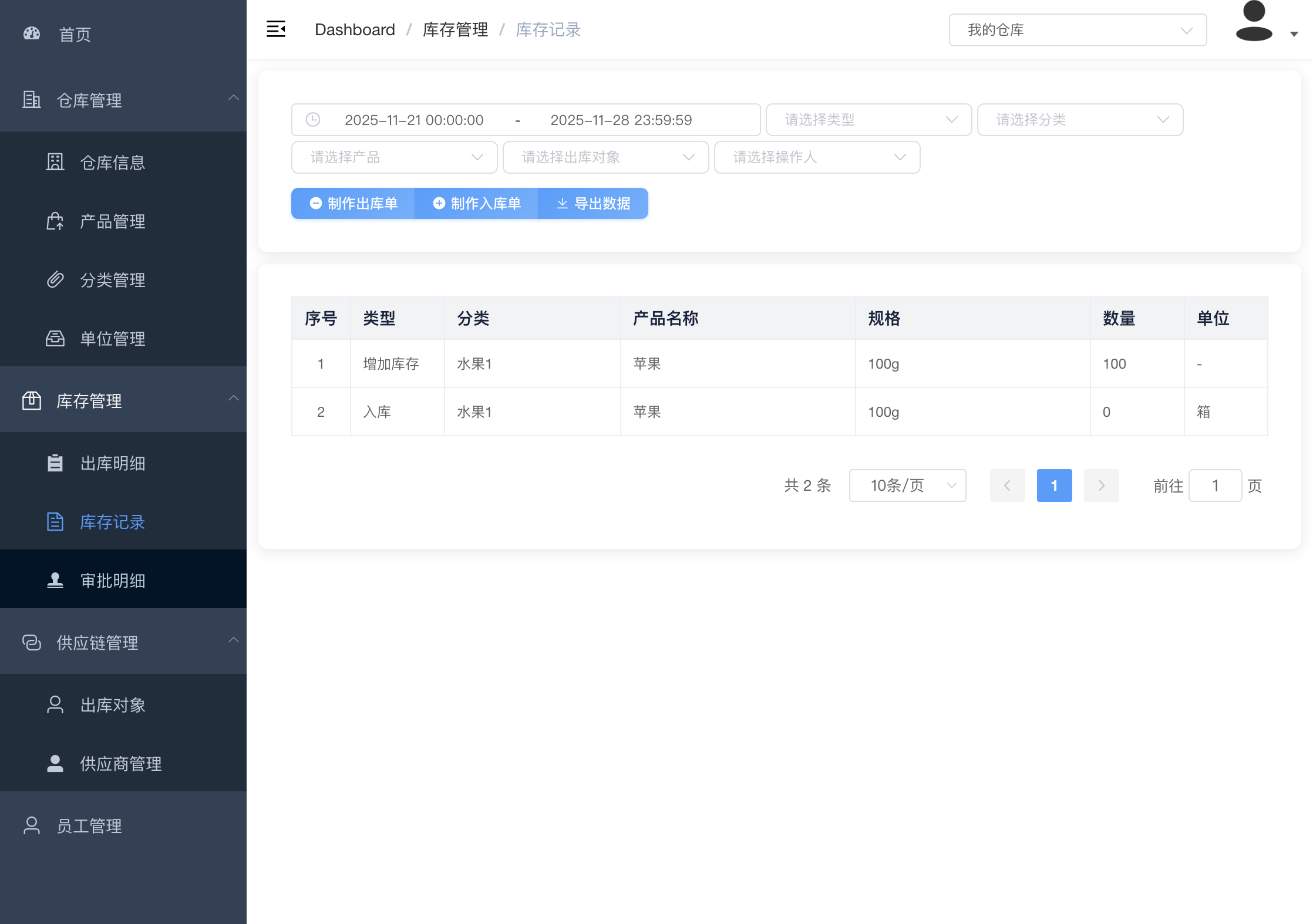1313x924 pixels.
Task: Open the 10条/页 page size selector
Action: click(x=907, y=485)
